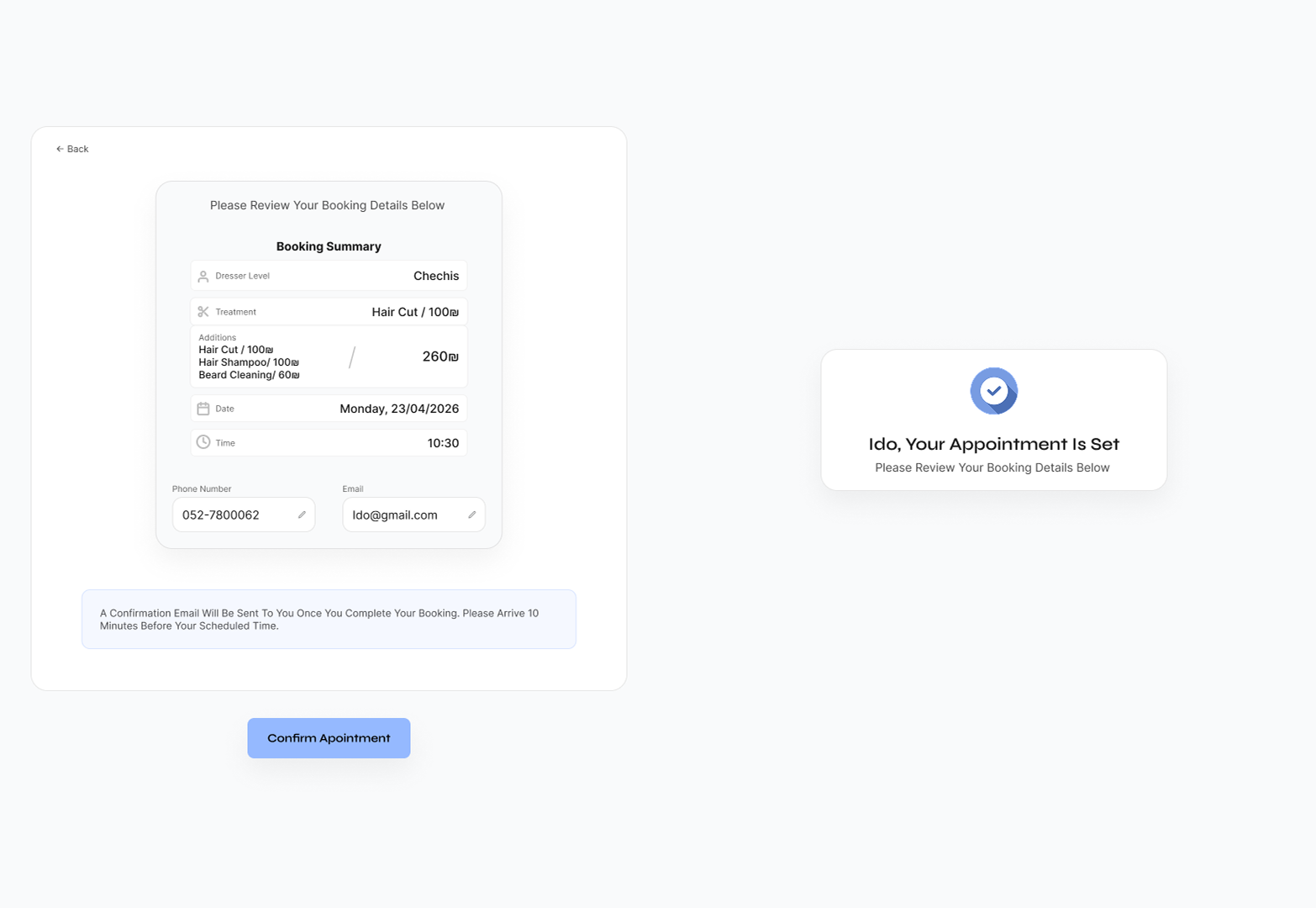
Task: Click the scissors icon in Treatment row
Action: 203,312
